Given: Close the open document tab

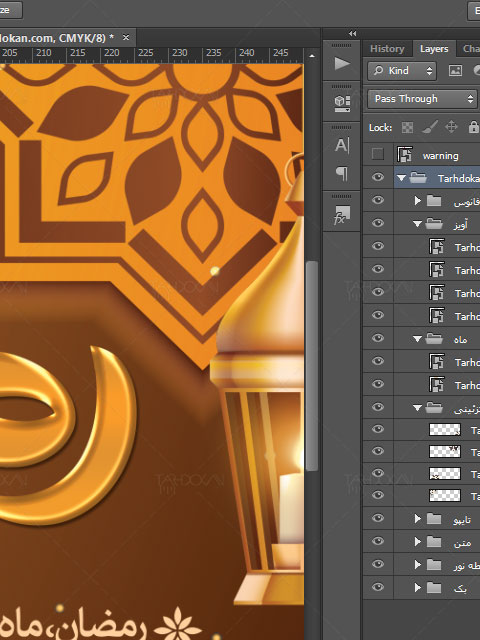Looking at the screenshot, I should (126, 38).
